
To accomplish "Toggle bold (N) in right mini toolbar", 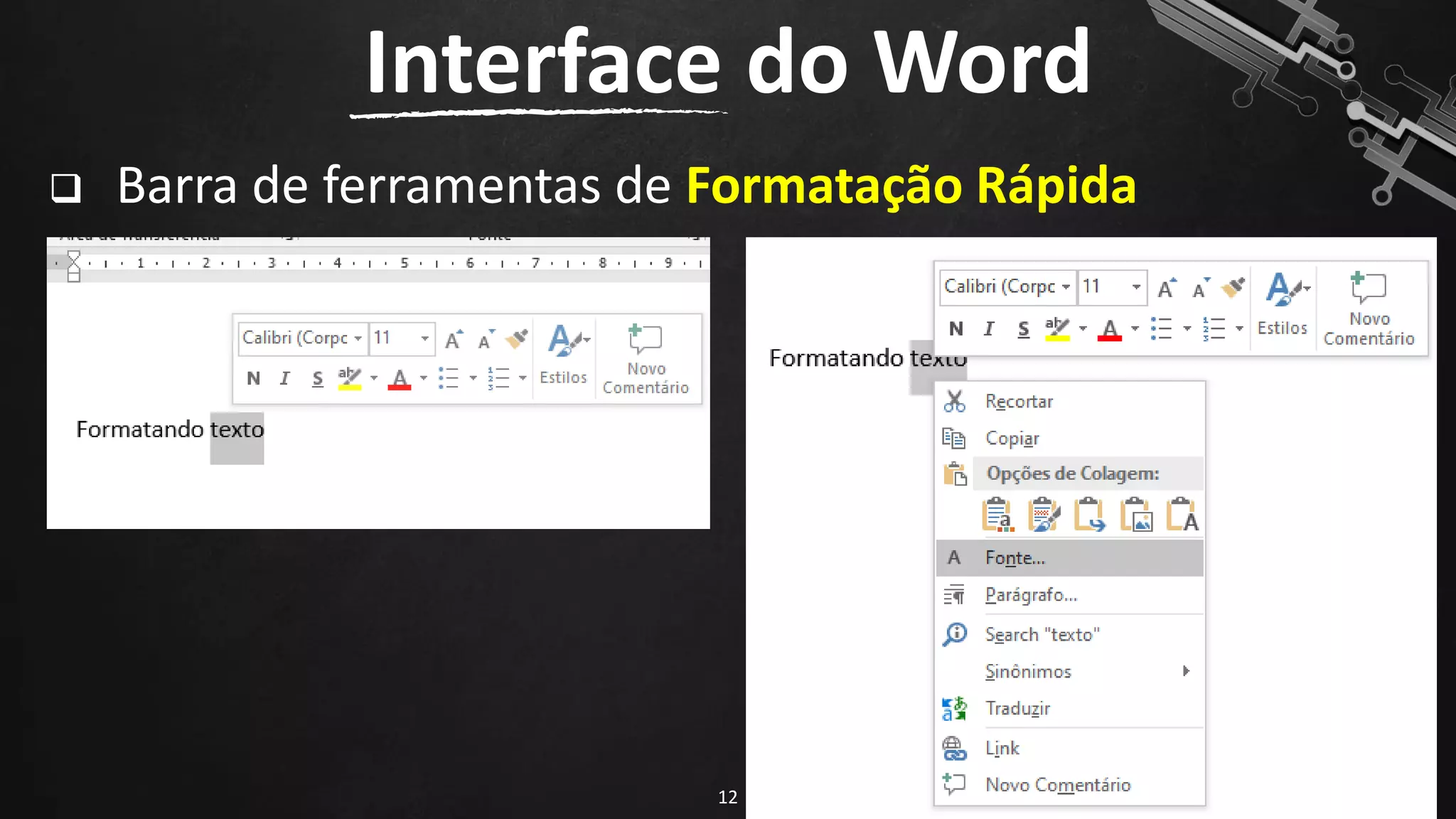I will [956, 328].
